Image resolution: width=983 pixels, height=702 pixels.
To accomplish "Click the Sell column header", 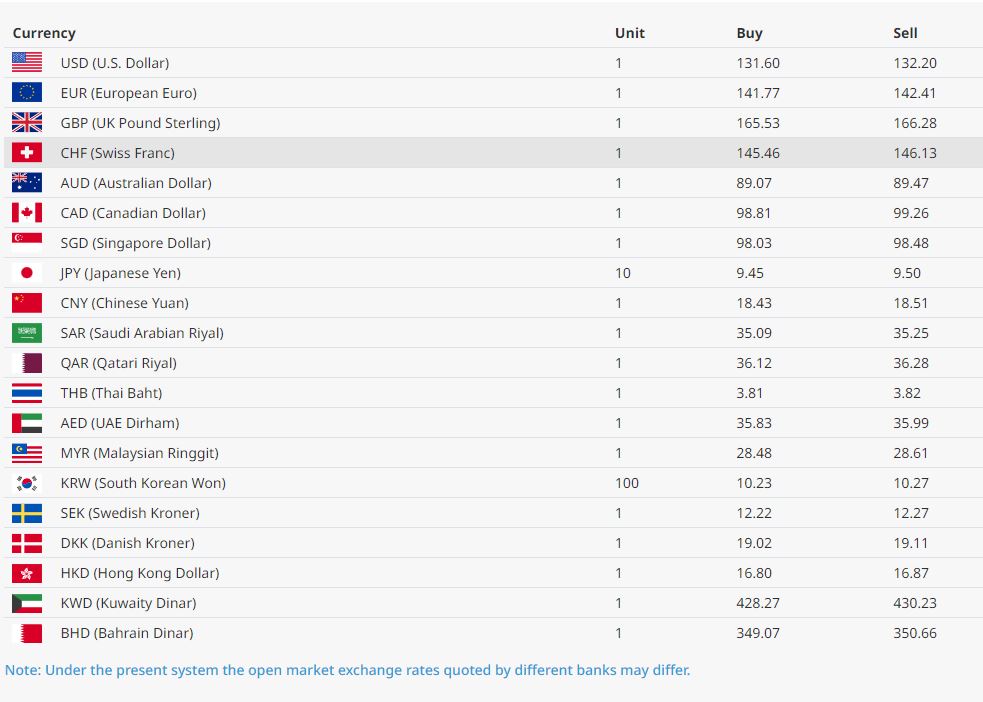I will pos(905,33).
